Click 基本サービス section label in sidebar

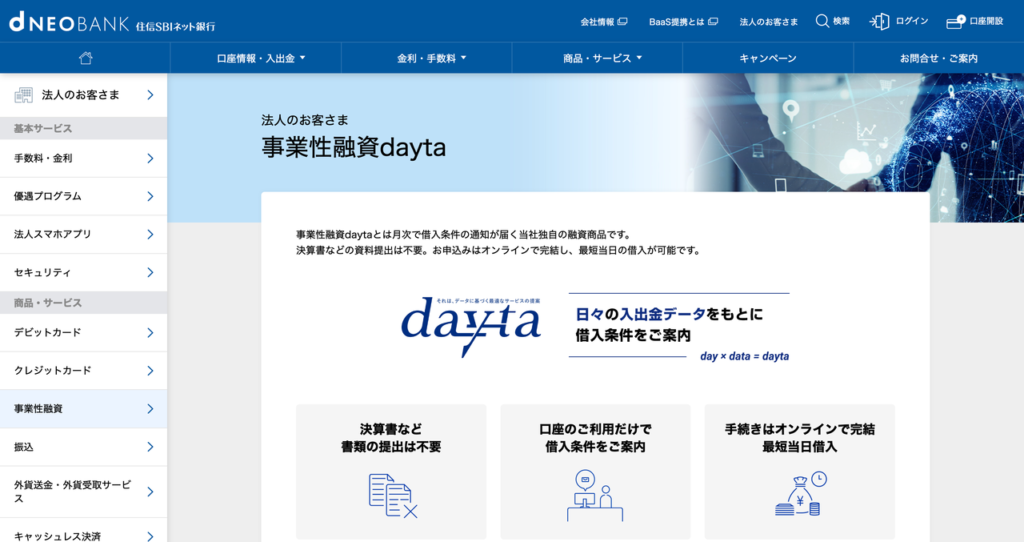coord(43,129)
